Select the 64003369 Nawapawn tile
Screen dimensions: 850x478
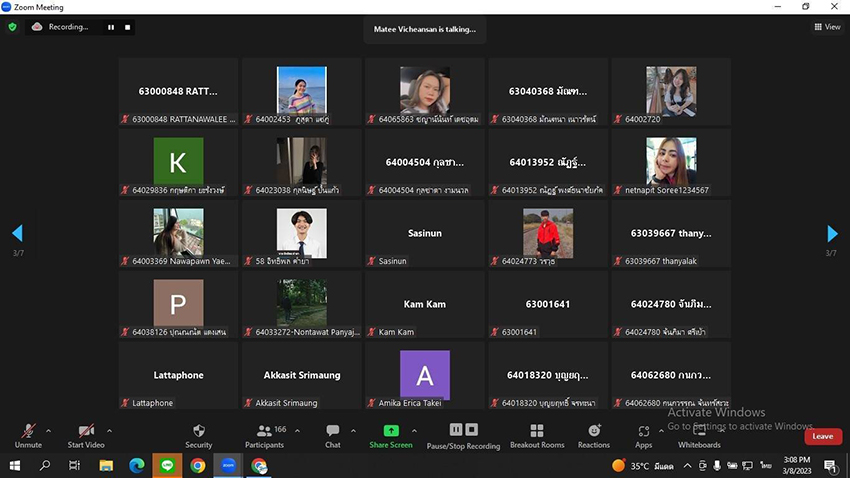coord(178,234)
